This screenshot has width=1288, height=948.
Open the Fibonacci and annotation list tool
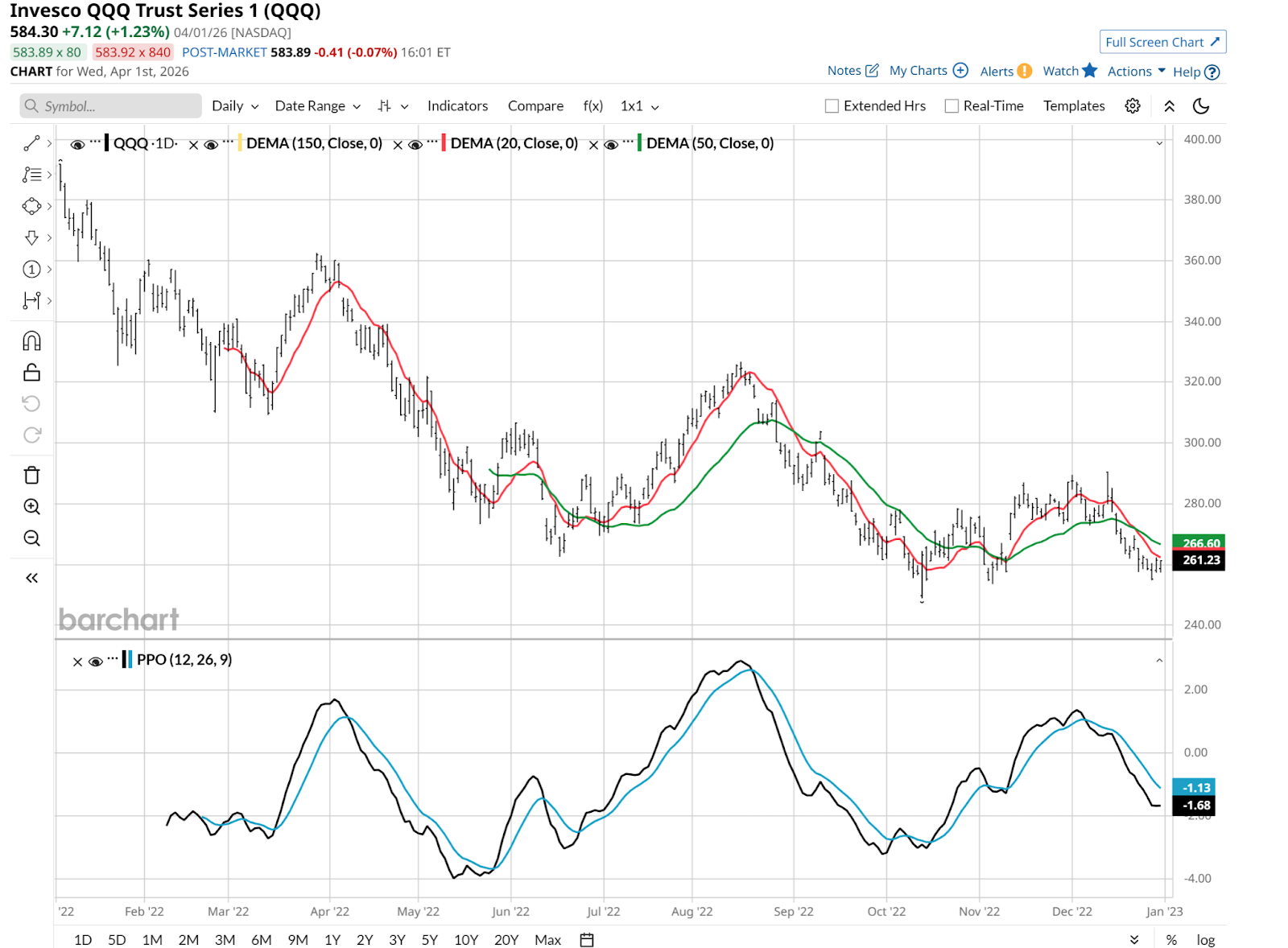click(31, 175)
